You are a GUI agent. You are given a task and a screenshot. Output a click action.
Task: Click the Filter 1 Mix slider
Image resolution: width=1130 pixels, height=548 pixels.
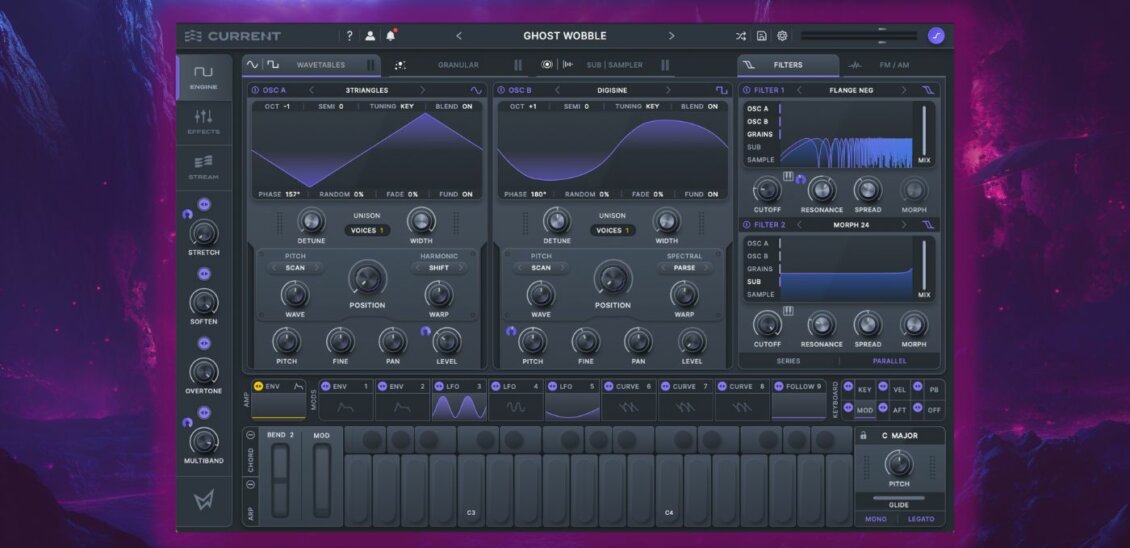(x=924, y=132)
